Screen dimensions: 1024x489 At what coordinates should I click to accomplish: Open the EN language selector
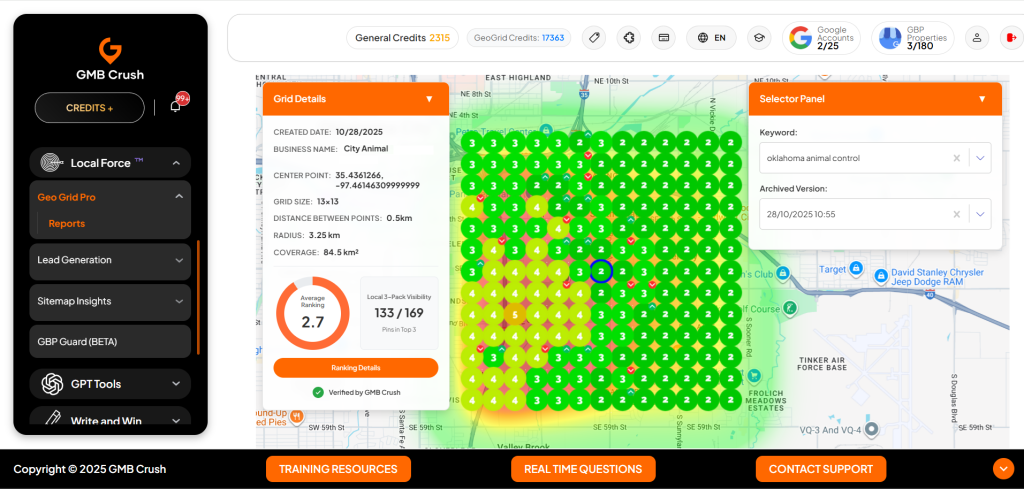click(x=711, y=38)
